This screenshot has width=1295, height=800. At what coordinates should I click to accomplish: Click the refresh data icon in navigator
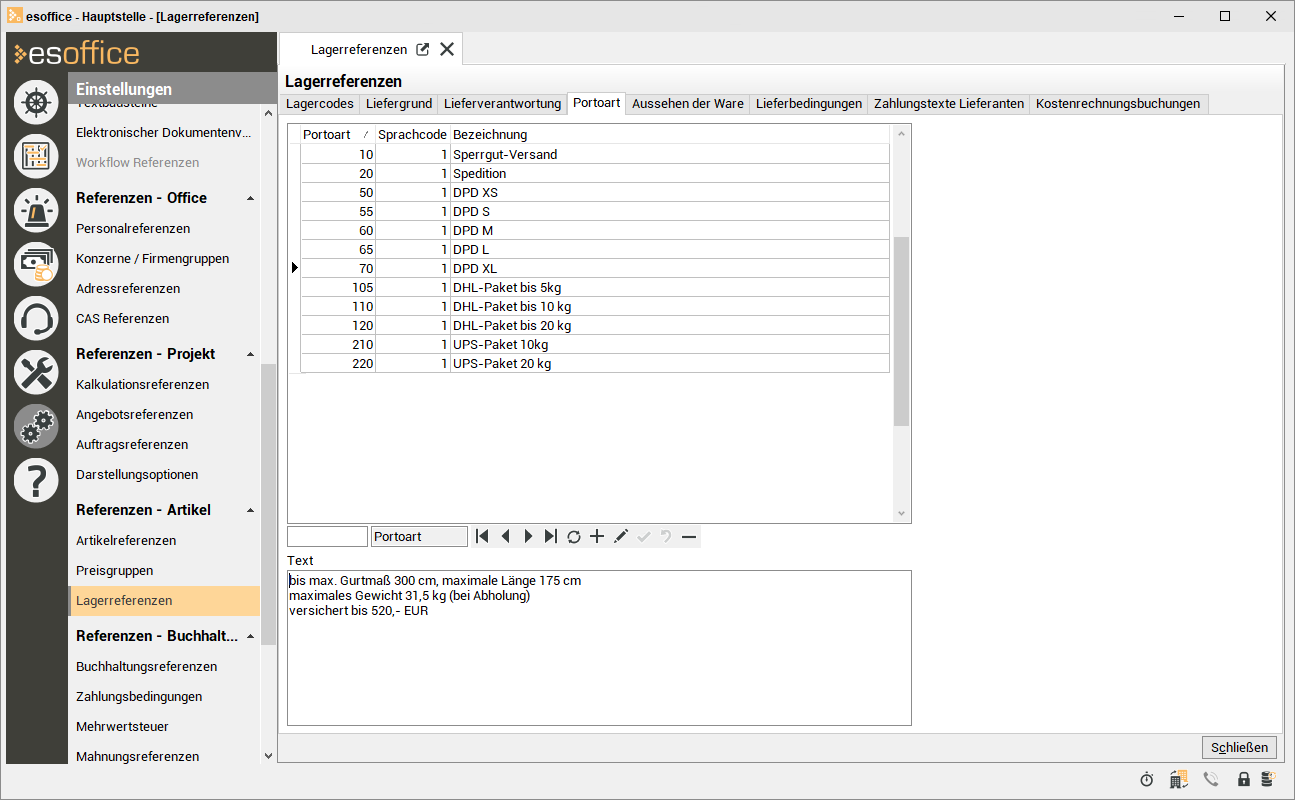click(574, 537)
